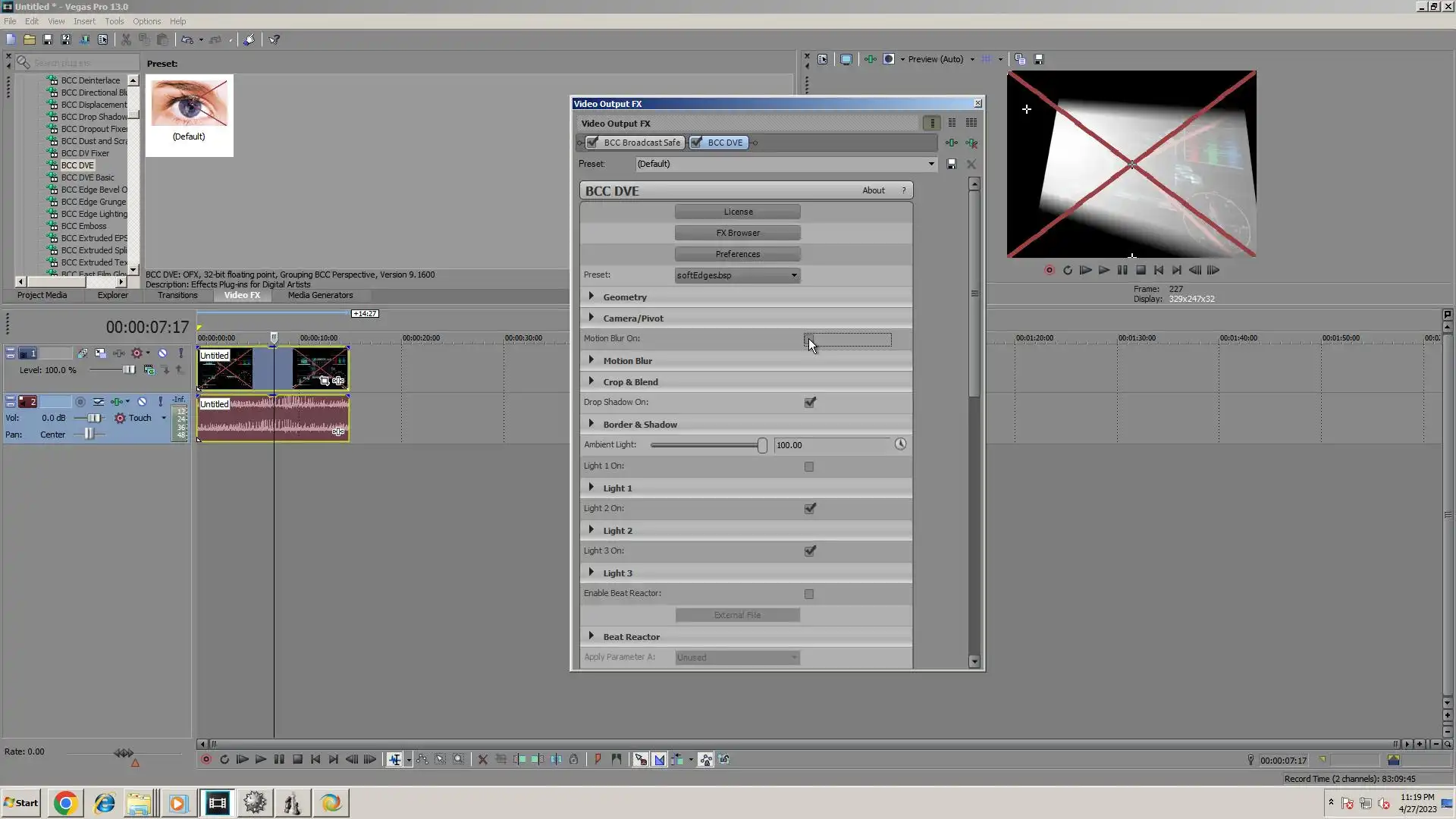Mute the video track 1
The image size is (1456, 819).
162,353
